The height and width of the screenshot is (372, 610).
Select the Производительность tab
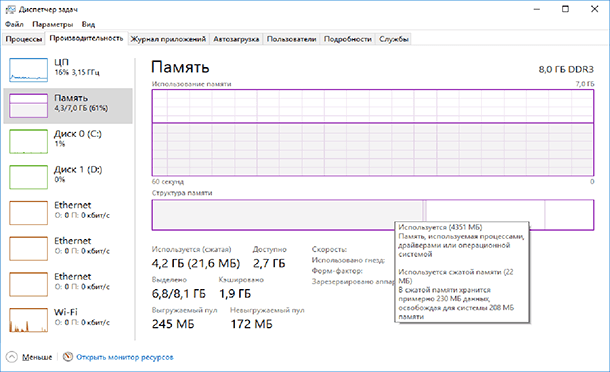point(86,38)
